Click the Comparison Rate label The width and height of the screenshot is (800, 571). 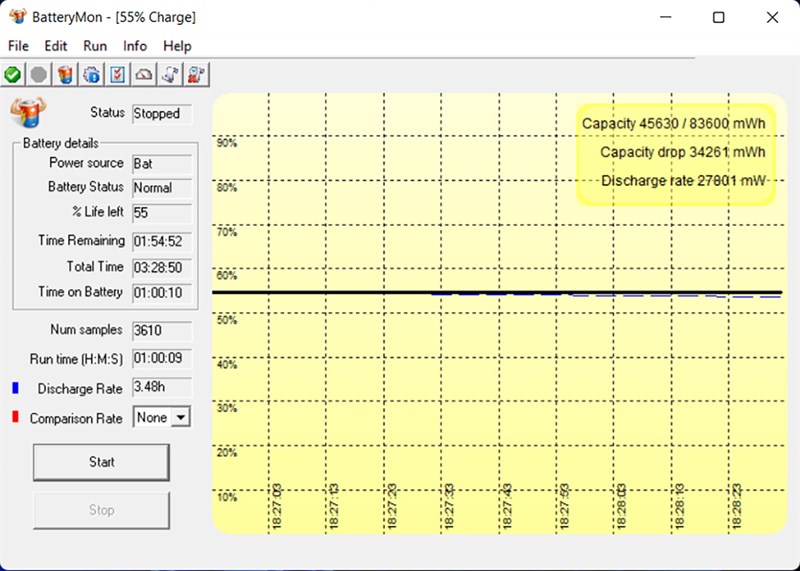(x=76, y=418)
